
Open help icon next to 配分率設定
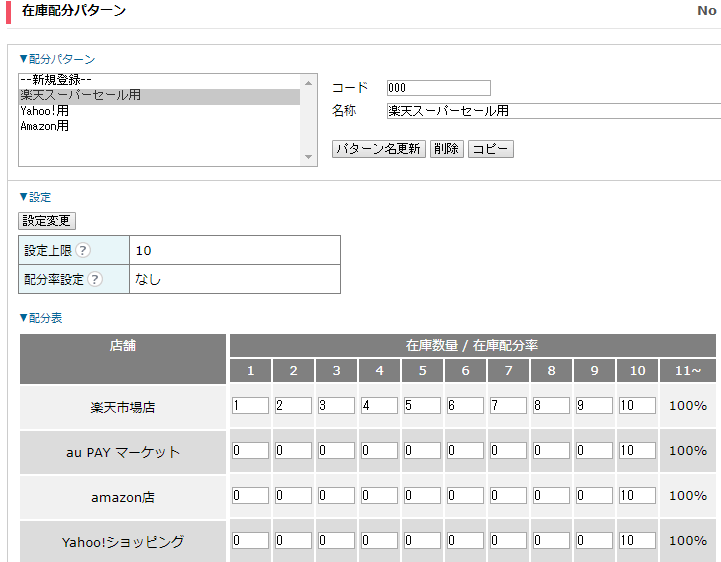pyautogui.click(x=95, y=279)
